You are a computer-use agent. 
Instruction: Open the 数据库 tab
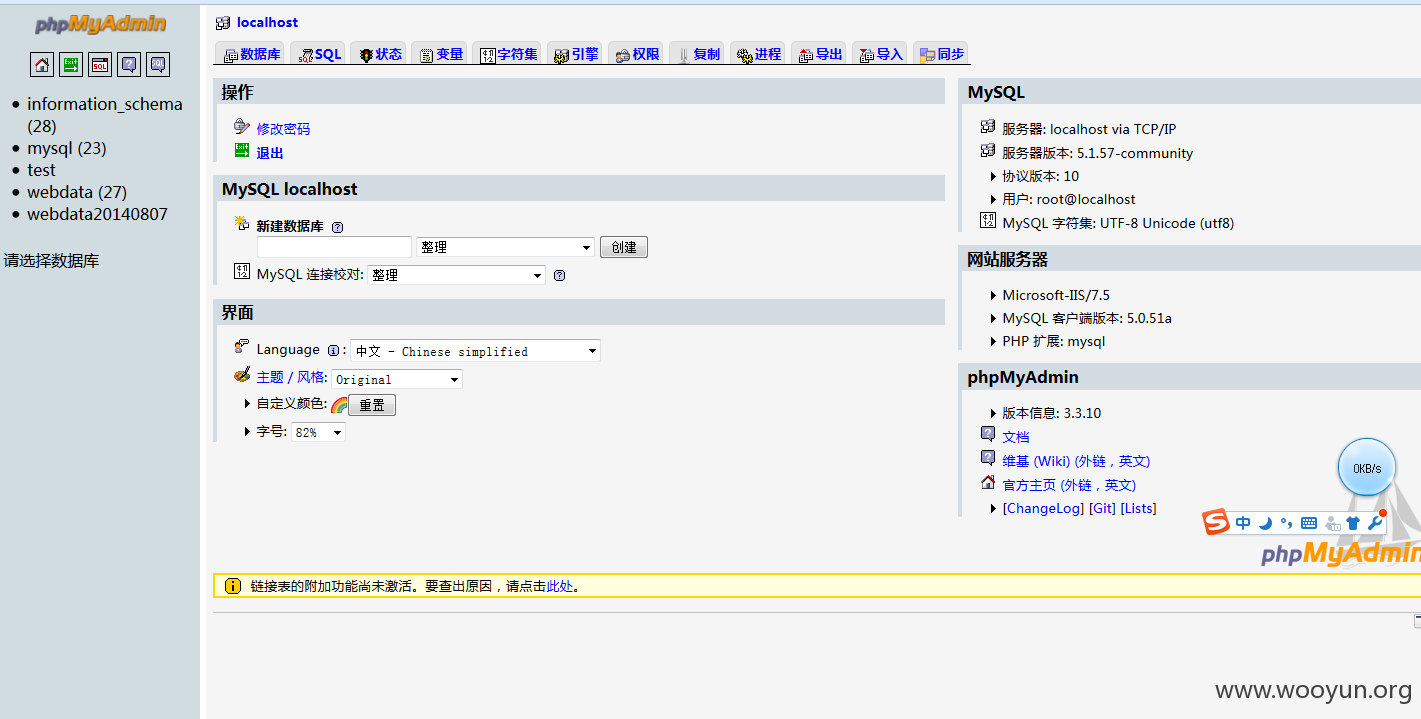pyautogui.click(x=252, y=54)
